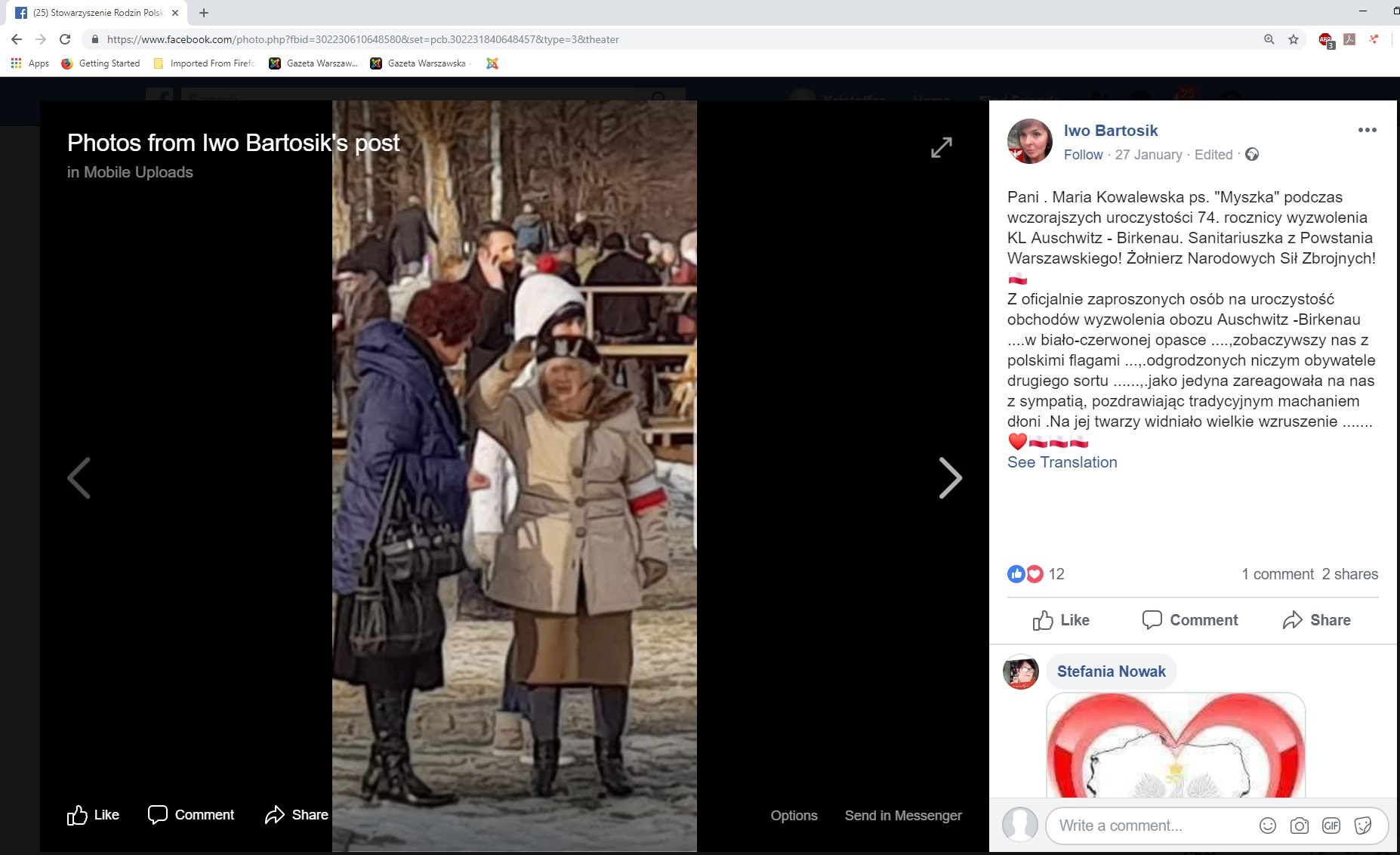Go to the previous photo arrow
Screen dimensions: 1400x855
click(x=79, y=478)
